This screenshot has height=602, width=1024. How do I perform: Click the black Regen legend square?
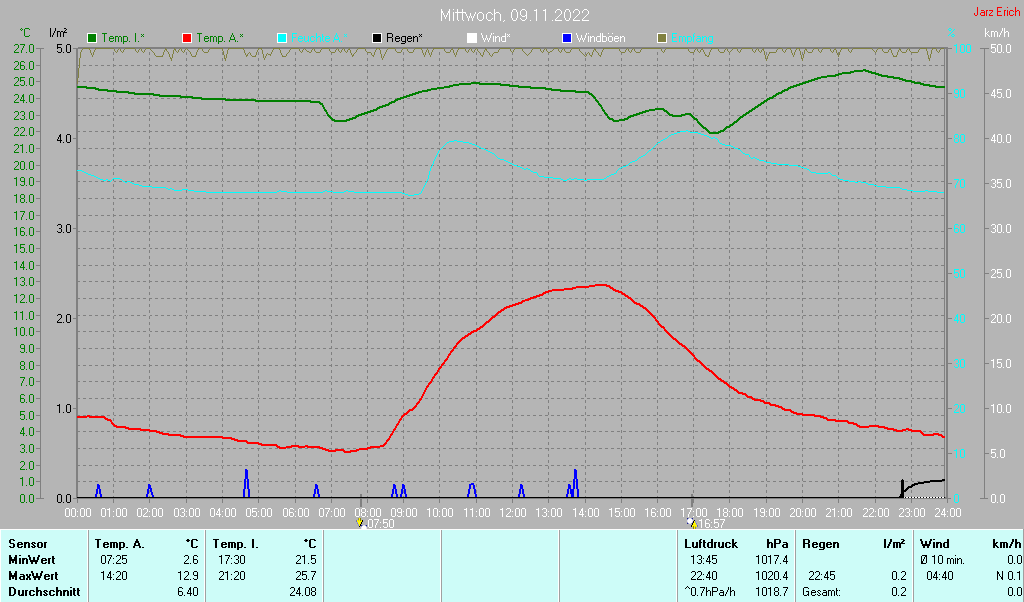[377, 38]
